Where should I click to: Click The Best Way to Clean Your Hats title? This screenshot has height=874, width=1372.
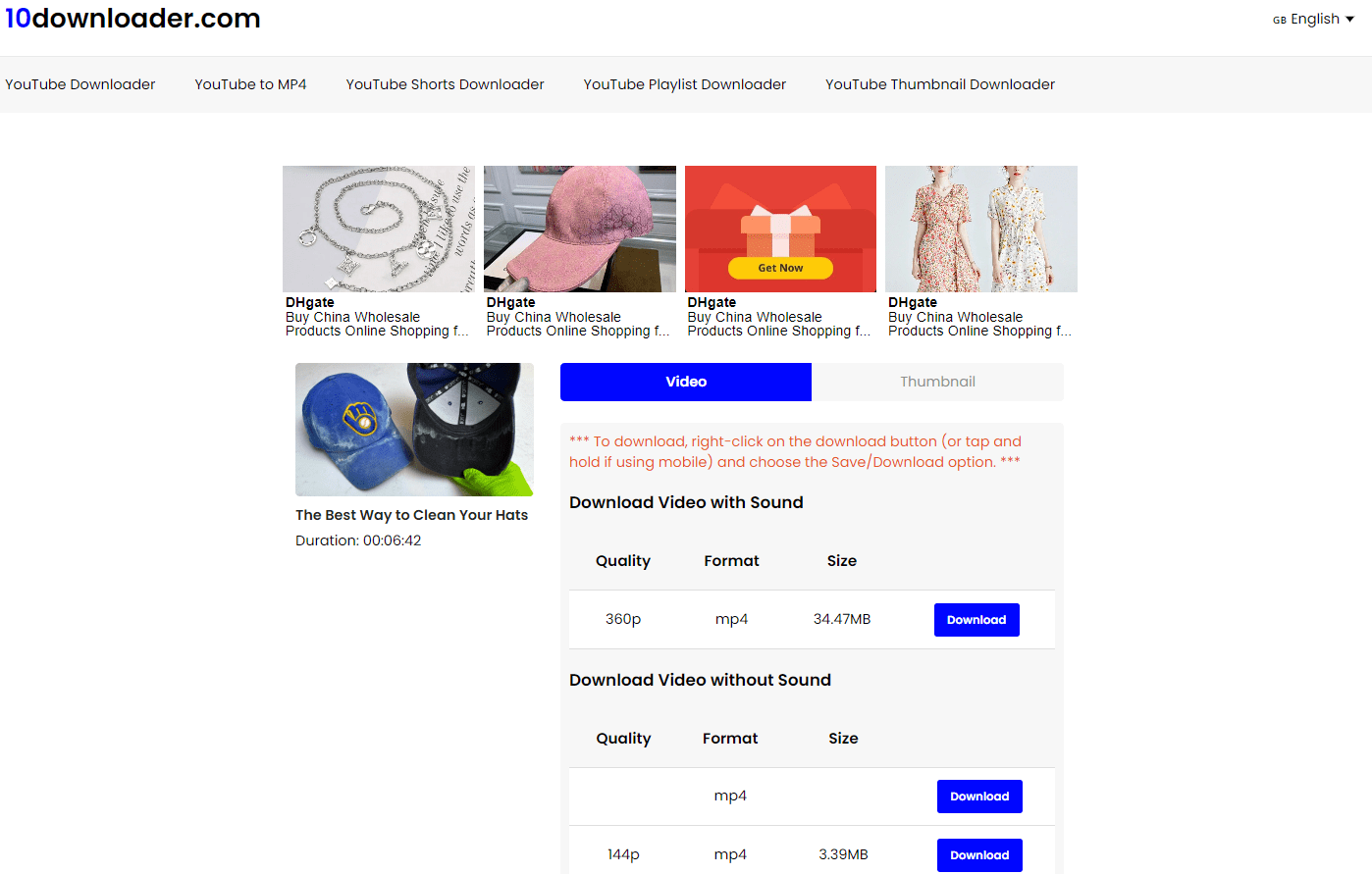411,515
